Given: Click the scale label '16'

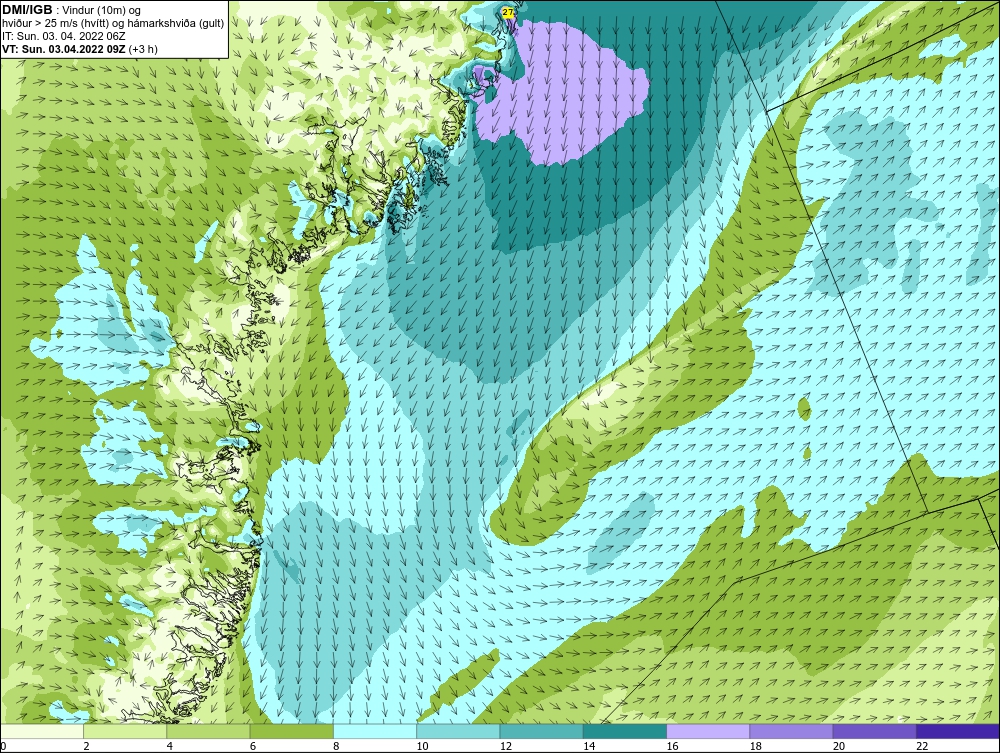Looking at the screenshot, I should (x=672, y=746).
